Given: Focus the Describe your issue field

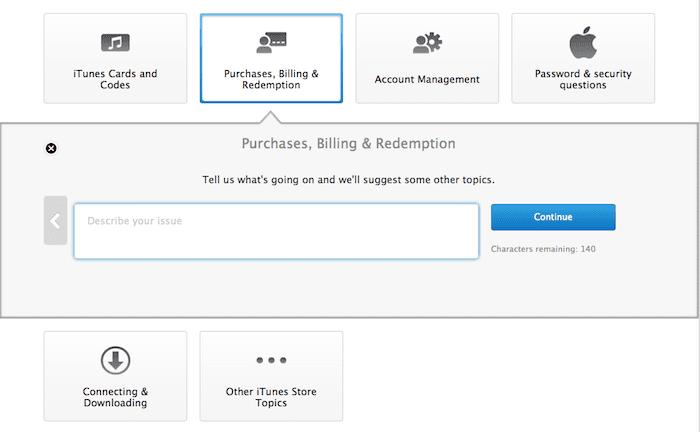Looking at the screenshot, I should coord(276,231).
